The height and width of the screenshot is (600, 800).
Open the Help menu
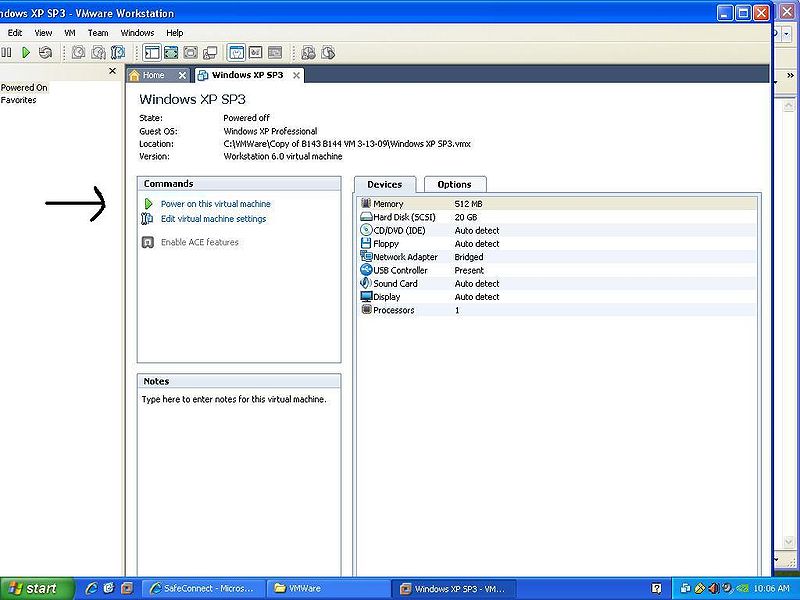(174, 33)
